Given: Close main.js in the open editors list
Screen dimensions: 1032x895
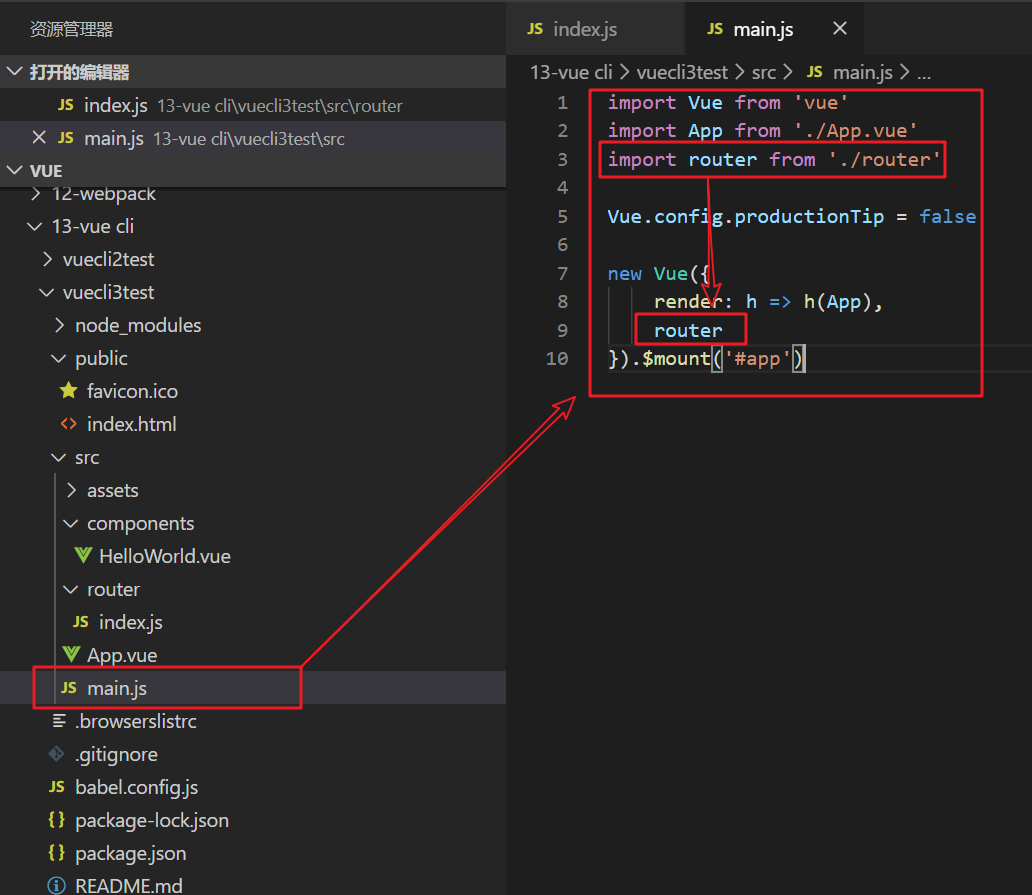Looking at the screenshot, I should pos(39,138).
